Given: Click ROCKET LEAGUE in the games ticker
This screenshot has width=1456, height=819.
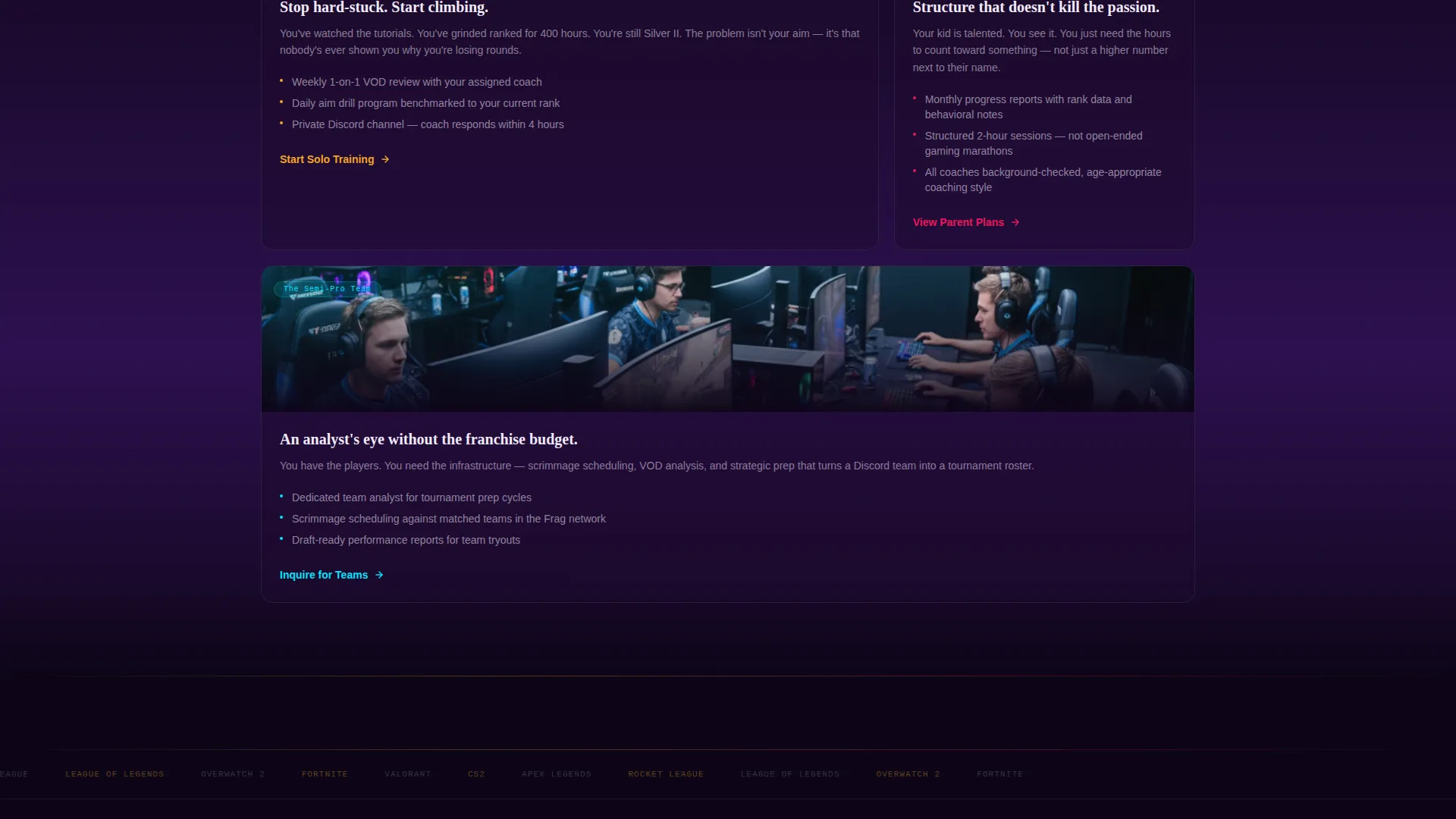Looking at the screenshot, I should (666, 774).
